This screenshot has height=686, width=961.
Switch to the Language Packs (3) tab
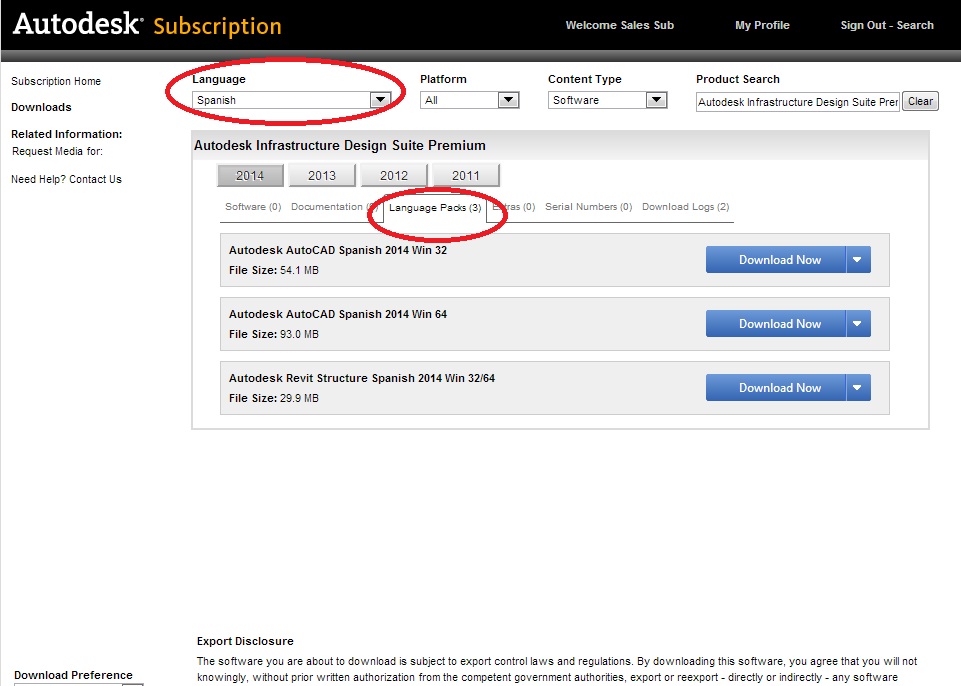pyautogui.click(x=435, y=208)
